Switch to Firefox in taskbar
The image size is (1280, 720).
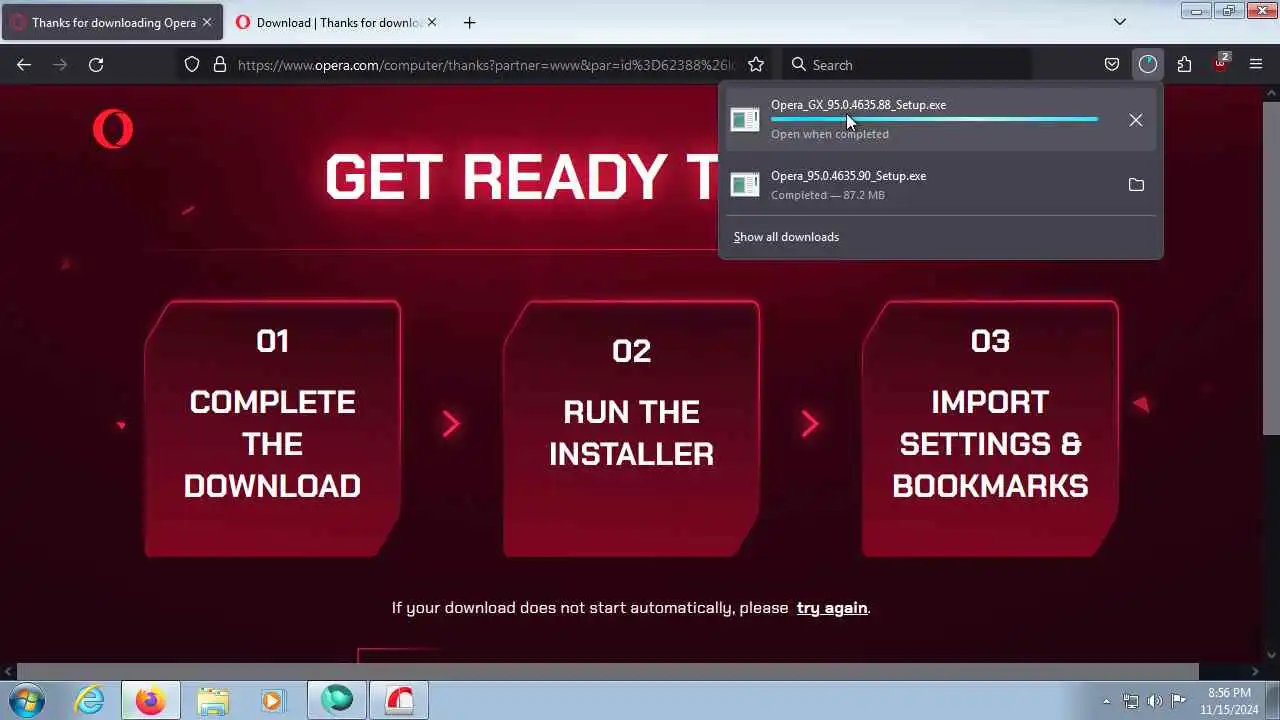pyautogui.click(x=151, y=700)
